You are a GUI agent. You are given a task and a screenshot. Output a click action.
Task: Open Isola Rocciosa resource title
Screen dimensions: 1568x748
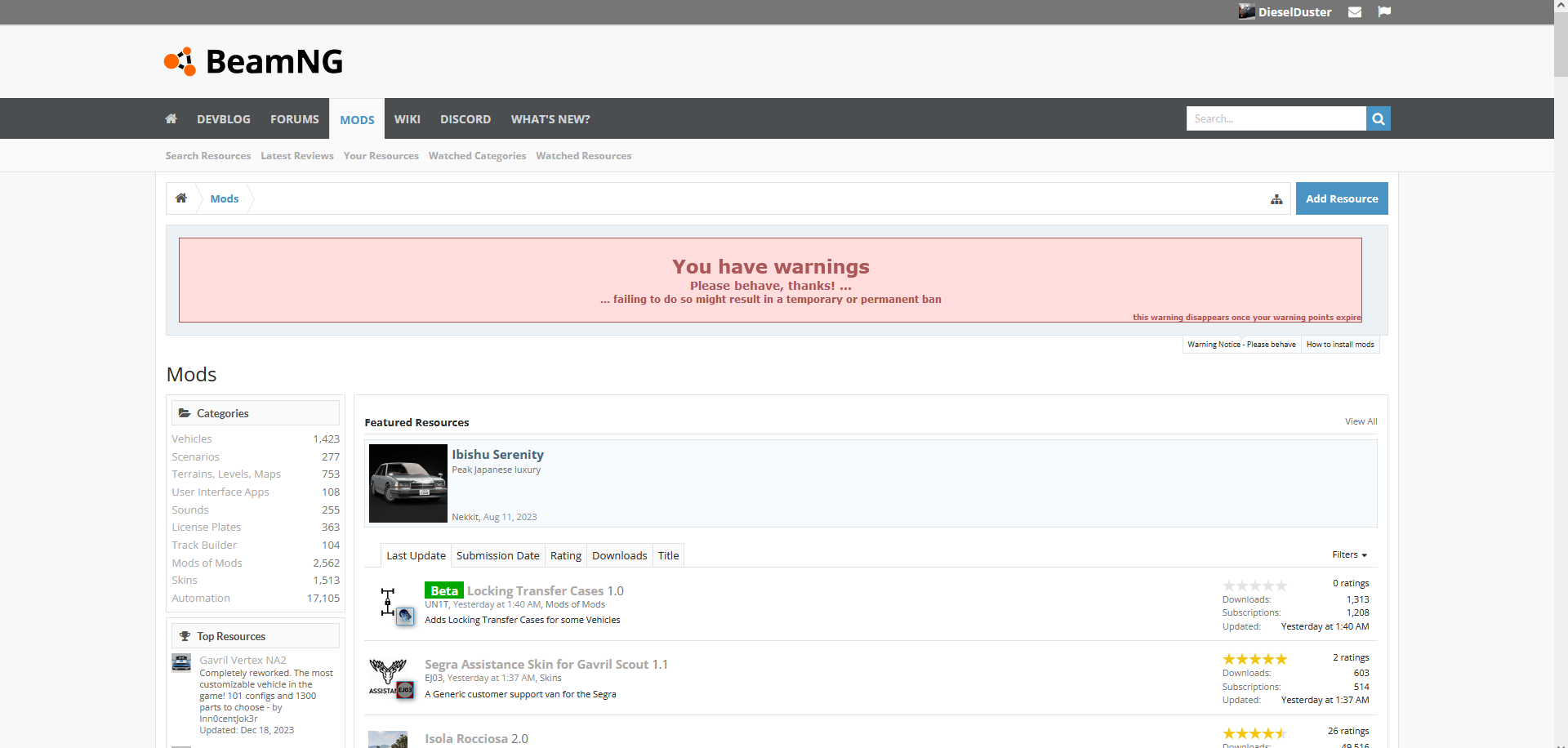click(x=466, y=739)
